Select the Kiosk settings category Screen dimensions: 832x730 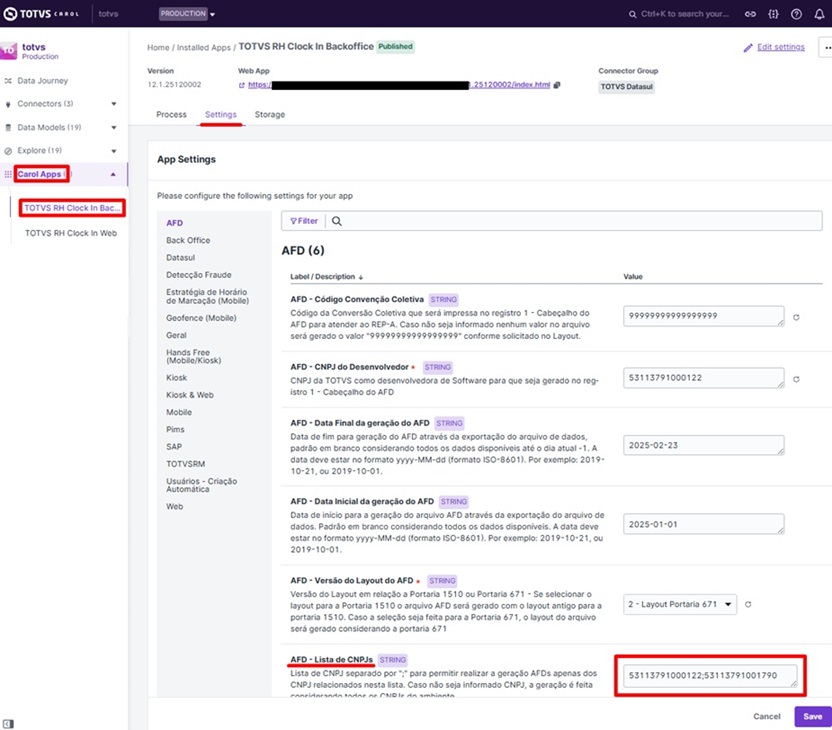click(x=177, y=378)
